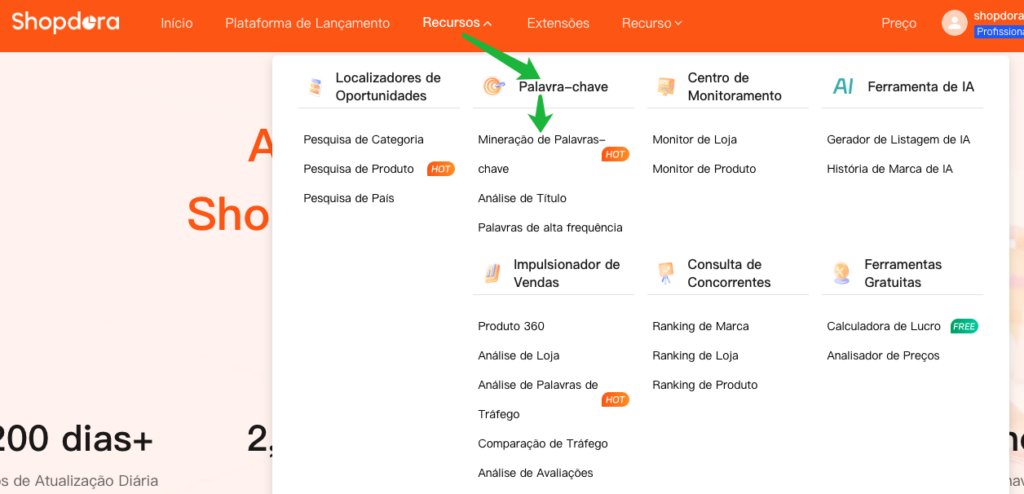Go to Gerador de Listagem de IA
This screenshot has width=1024, height=494.
898,140
